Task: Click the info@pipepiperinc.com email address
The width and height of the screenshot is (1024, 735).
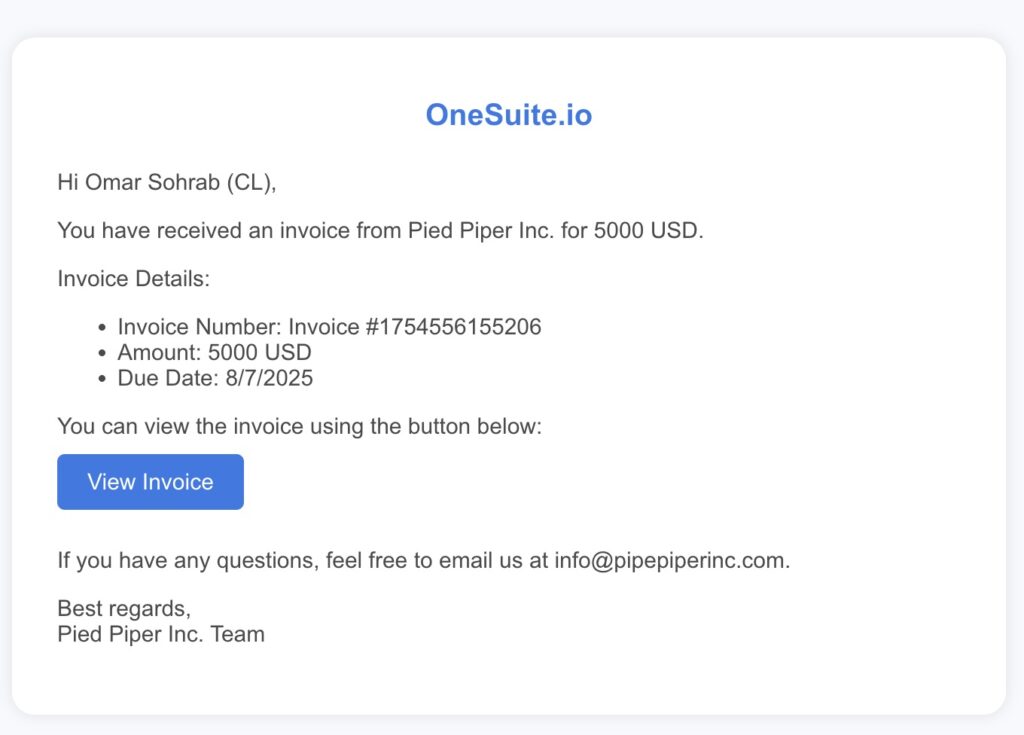Action: [x=669, y=561]
